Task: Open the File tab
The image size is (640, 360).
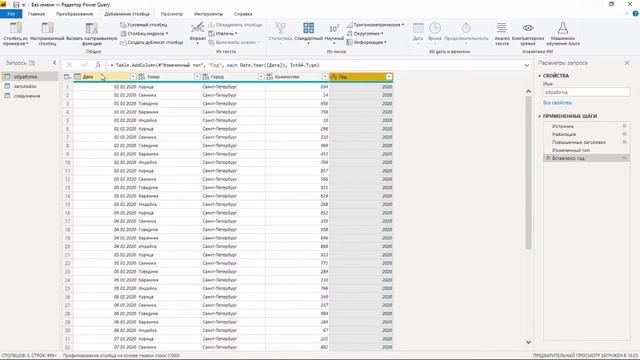Action: (11, 14)
